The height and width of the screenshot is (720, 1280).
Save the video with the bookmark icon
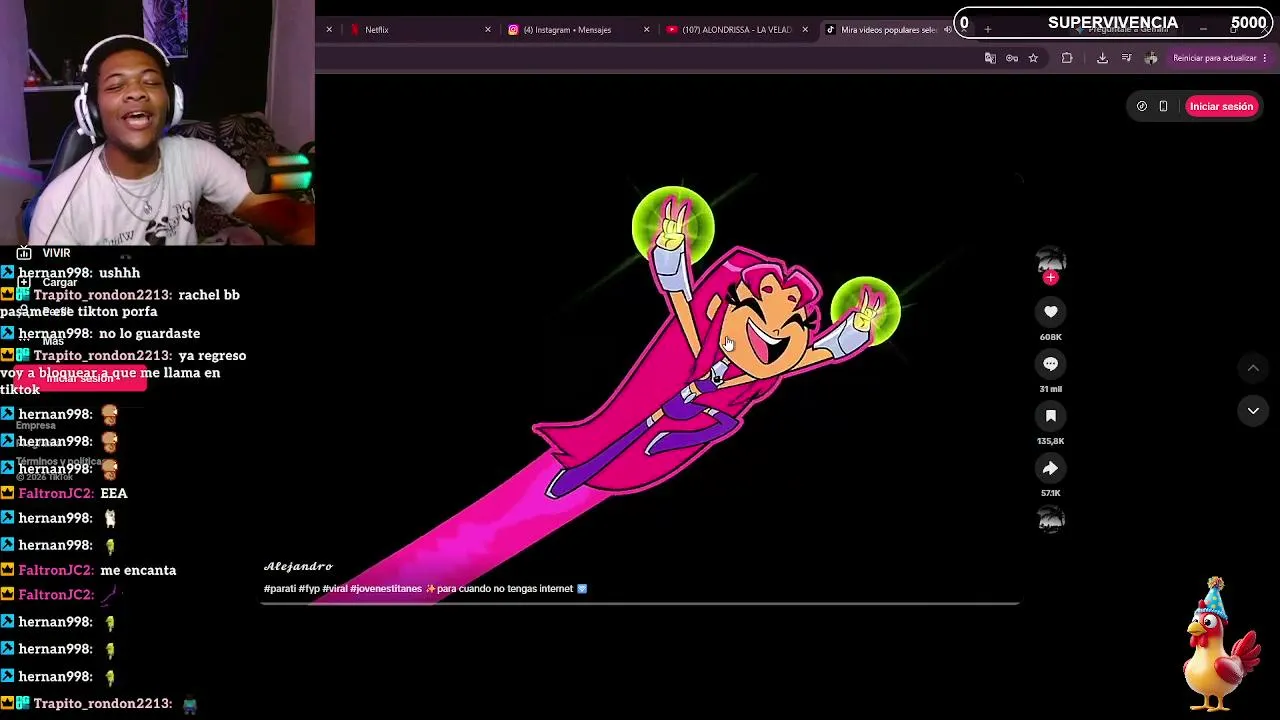tap(1050, 416)
